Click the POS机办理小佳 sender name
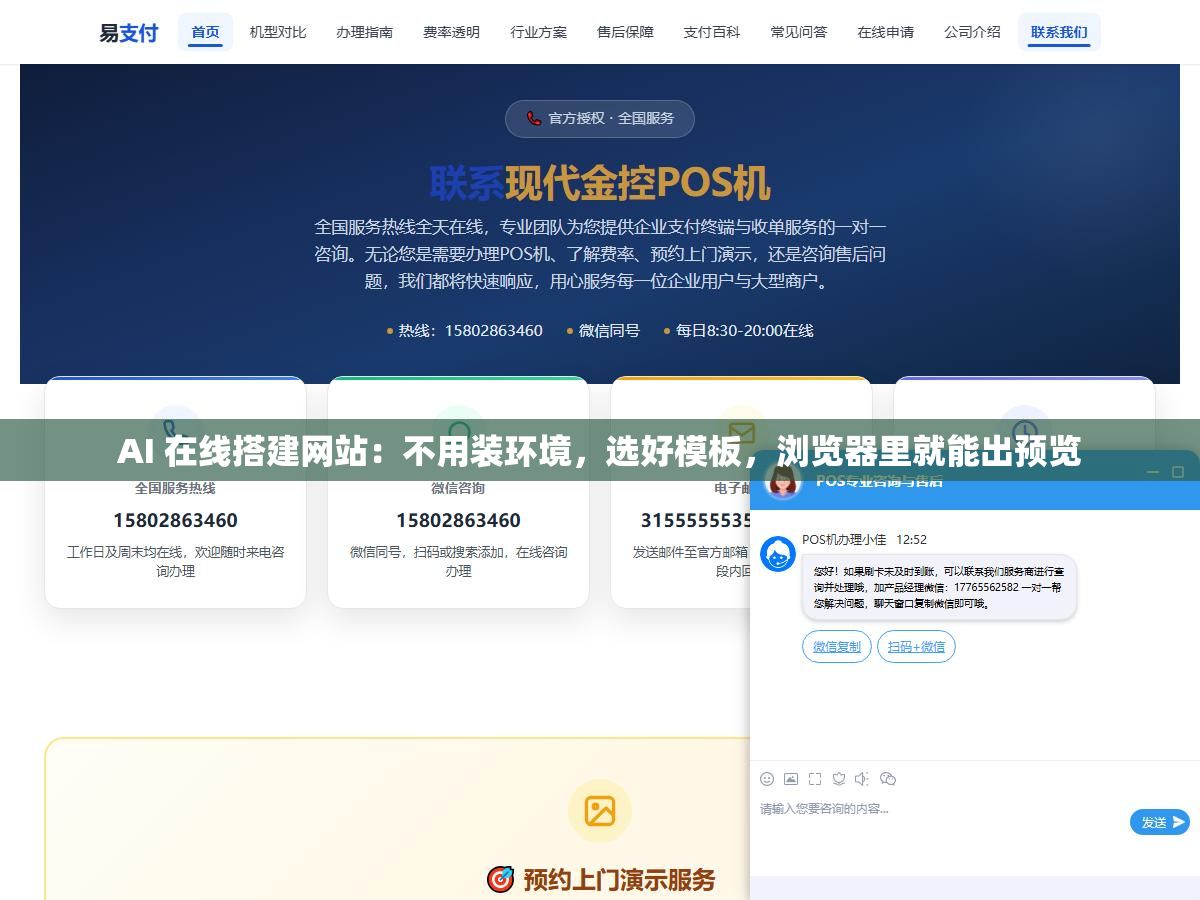The height and width of the screenshot is (900, 1200). pyautogui.click(x=844, y=539)
